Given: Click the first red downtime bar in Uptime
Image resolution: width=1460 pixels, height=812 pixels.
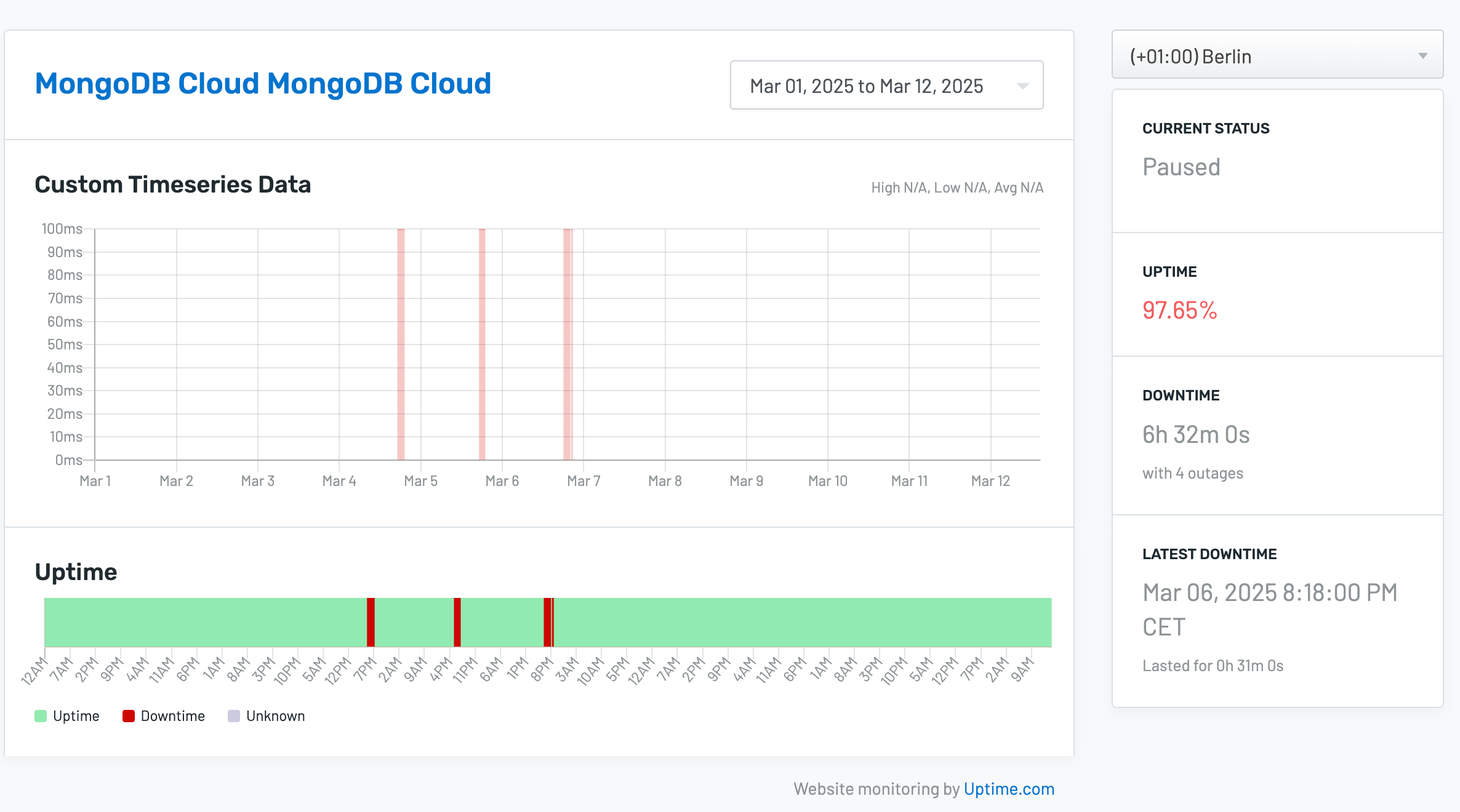Looking at the screenshot, I should tap(371, 622).
